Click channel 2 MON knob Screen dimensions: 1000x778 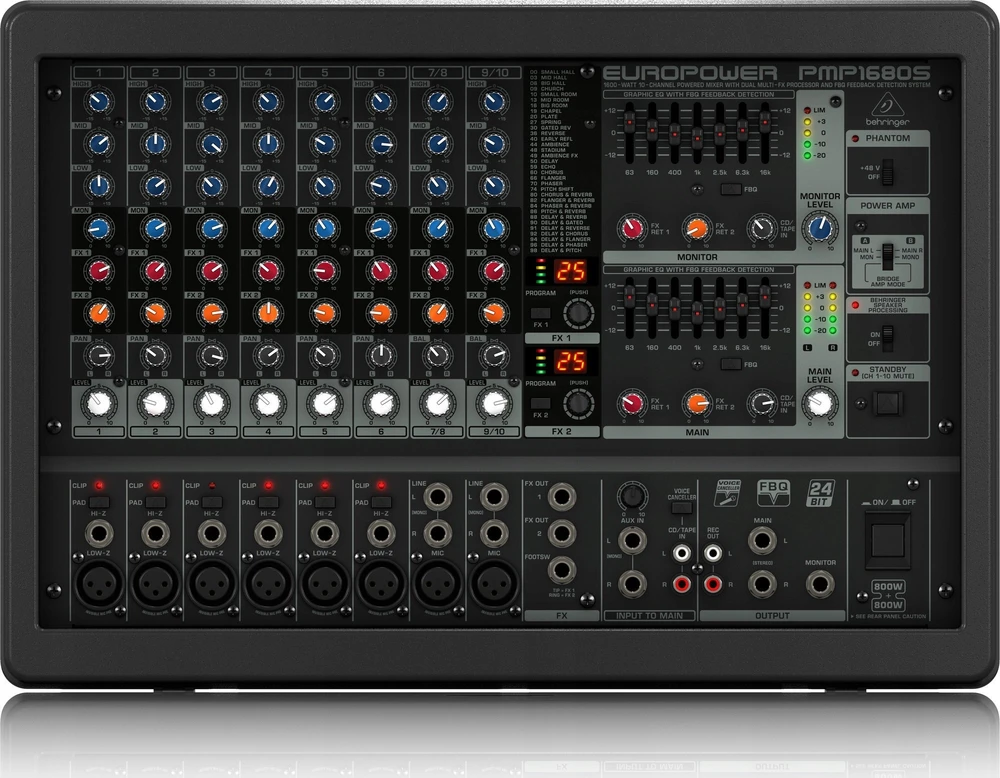pyautogui.click(x=155, y=228)
